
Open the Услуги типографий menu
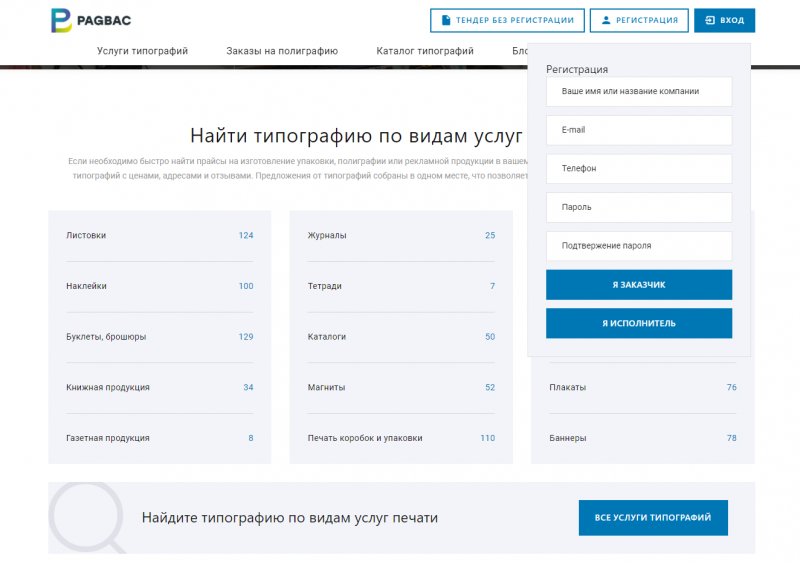142,51
